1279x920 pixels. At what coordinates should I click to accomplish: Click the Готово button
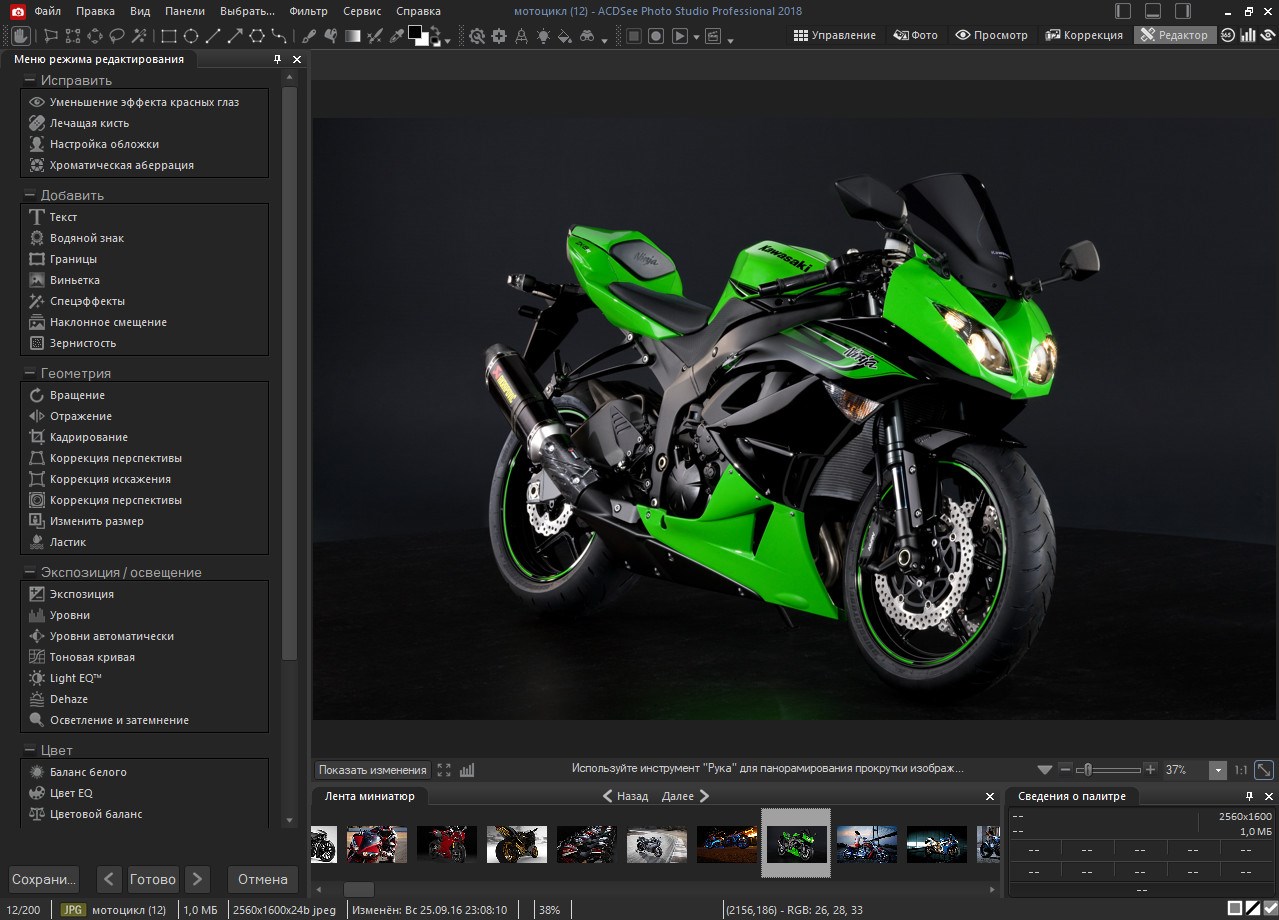153,880
